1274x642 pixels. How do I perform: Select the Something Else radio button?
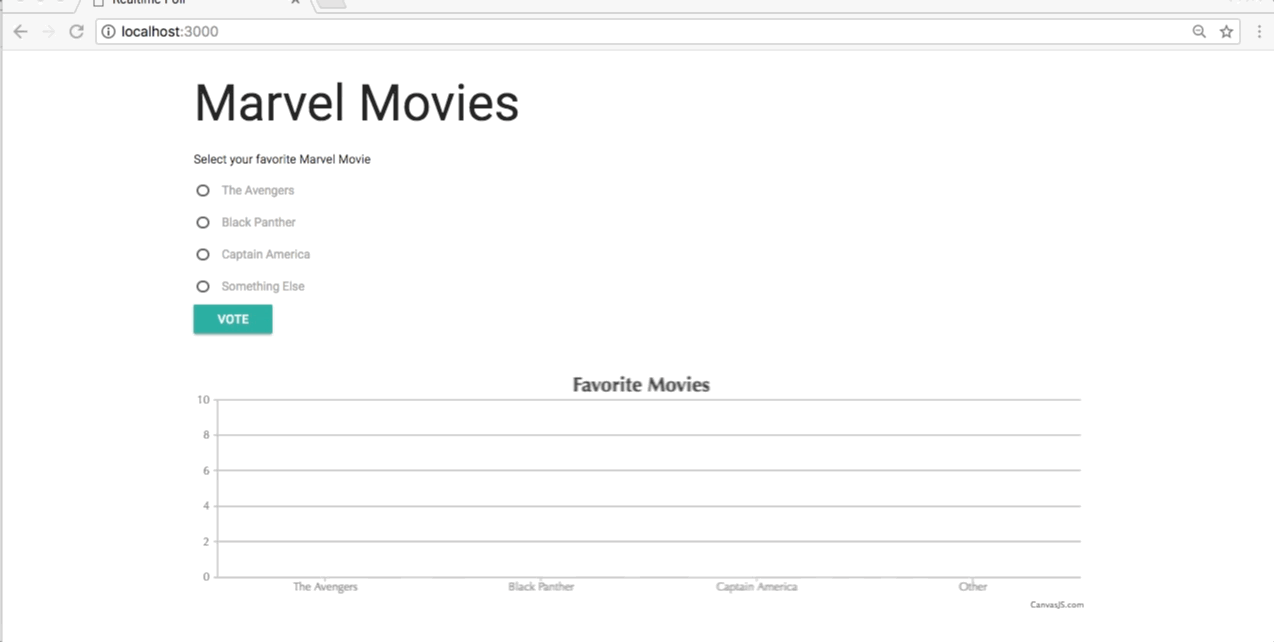click(x=203, y=286)
